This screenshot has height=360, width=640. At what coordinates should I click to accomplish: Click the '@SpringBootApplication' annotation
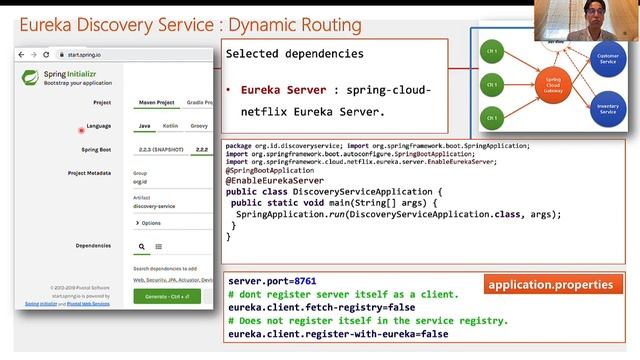coord(270,170)
